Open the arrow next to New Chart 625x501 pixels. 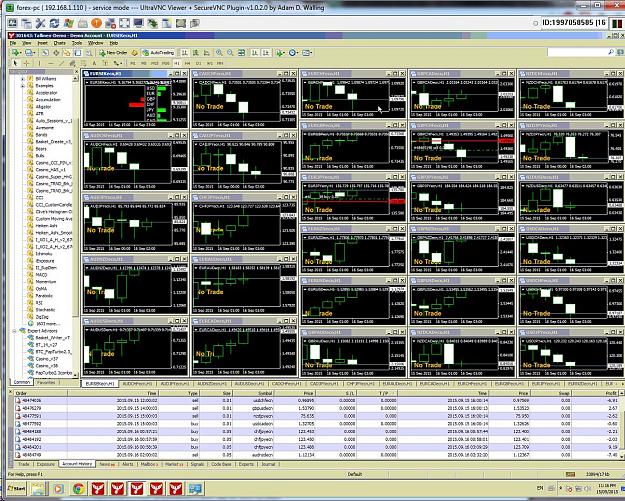tap(20, 53)
